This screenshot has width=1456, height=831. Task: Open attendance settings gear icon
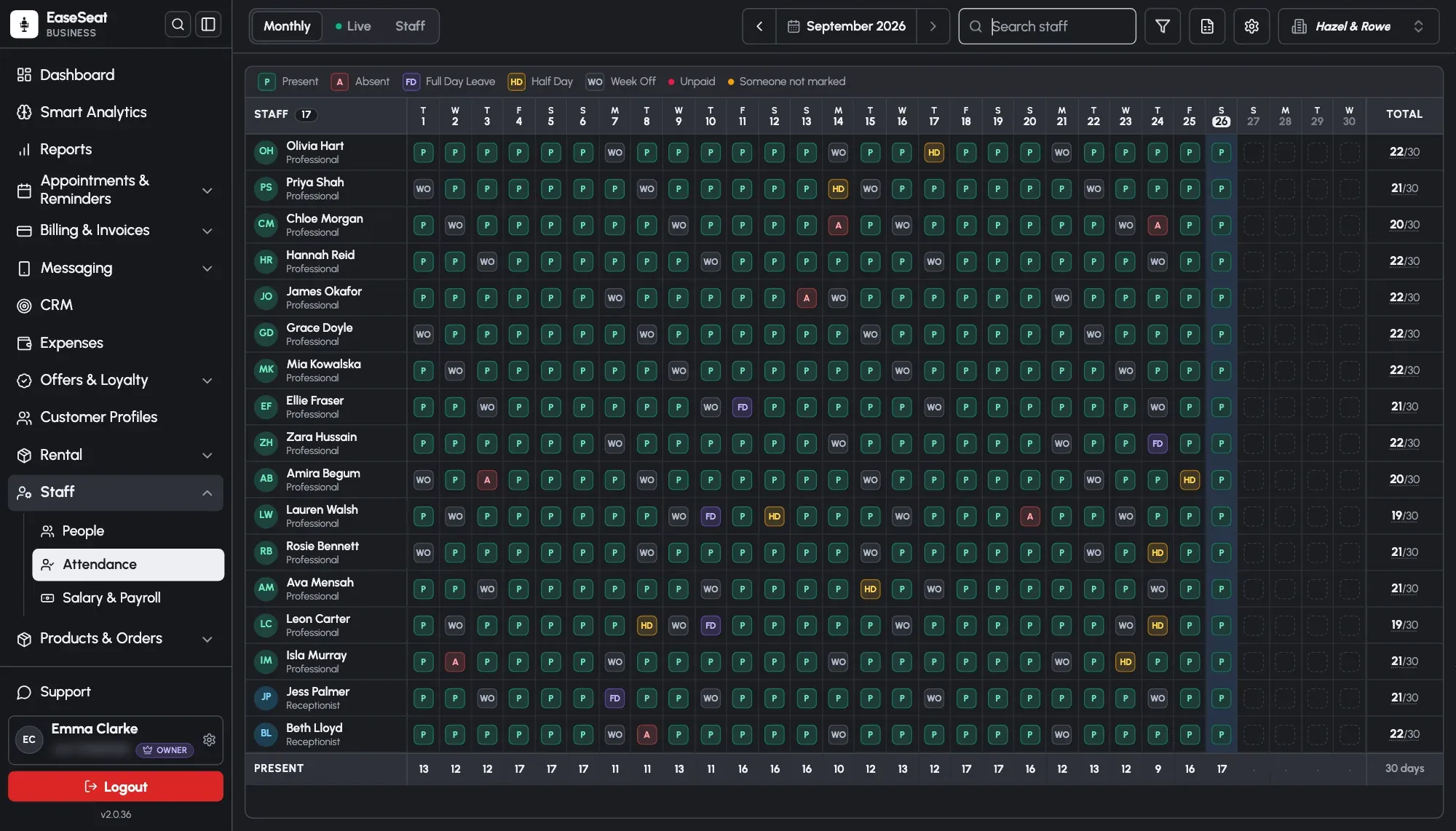(1251, 26)
